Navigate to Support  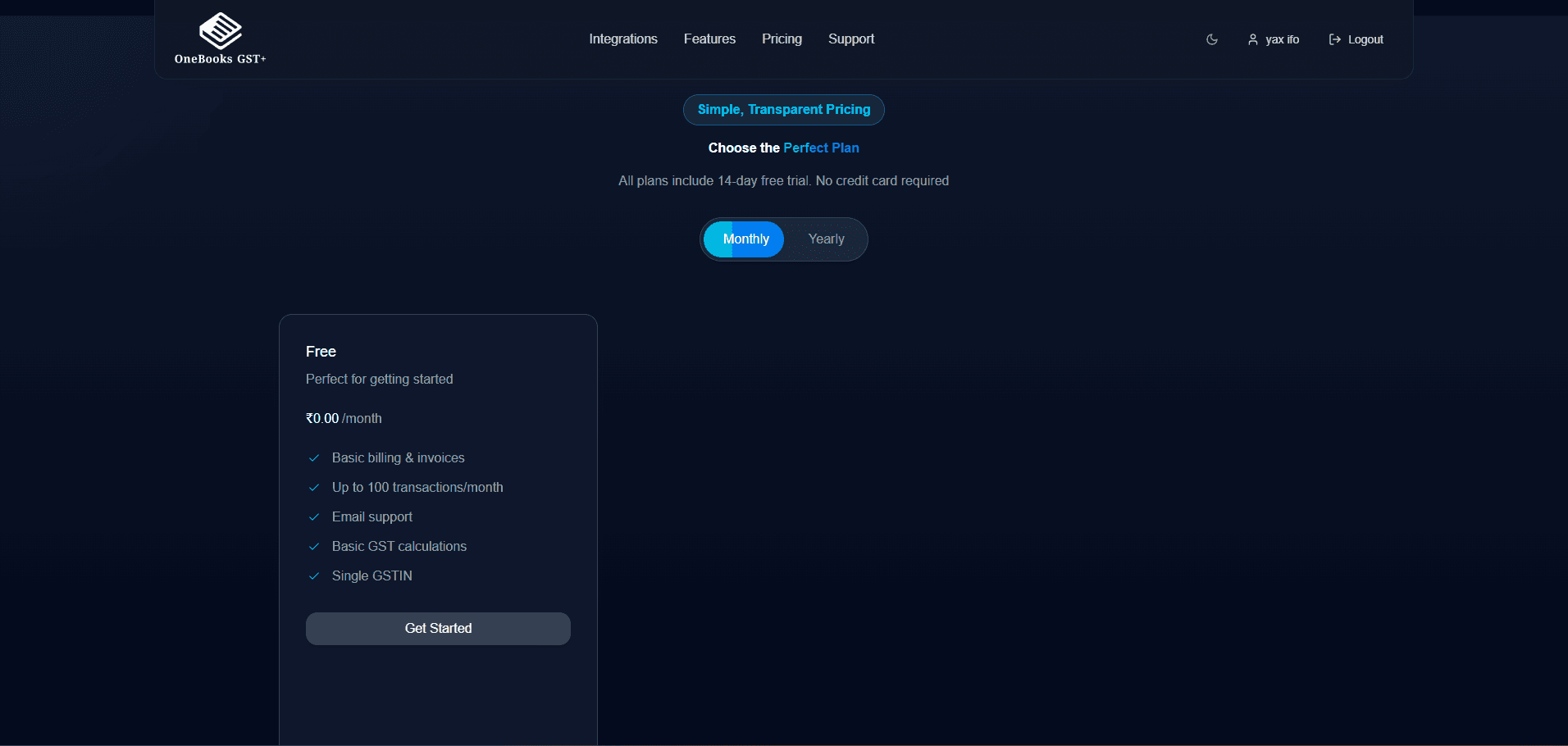click(x=850, y=39)
